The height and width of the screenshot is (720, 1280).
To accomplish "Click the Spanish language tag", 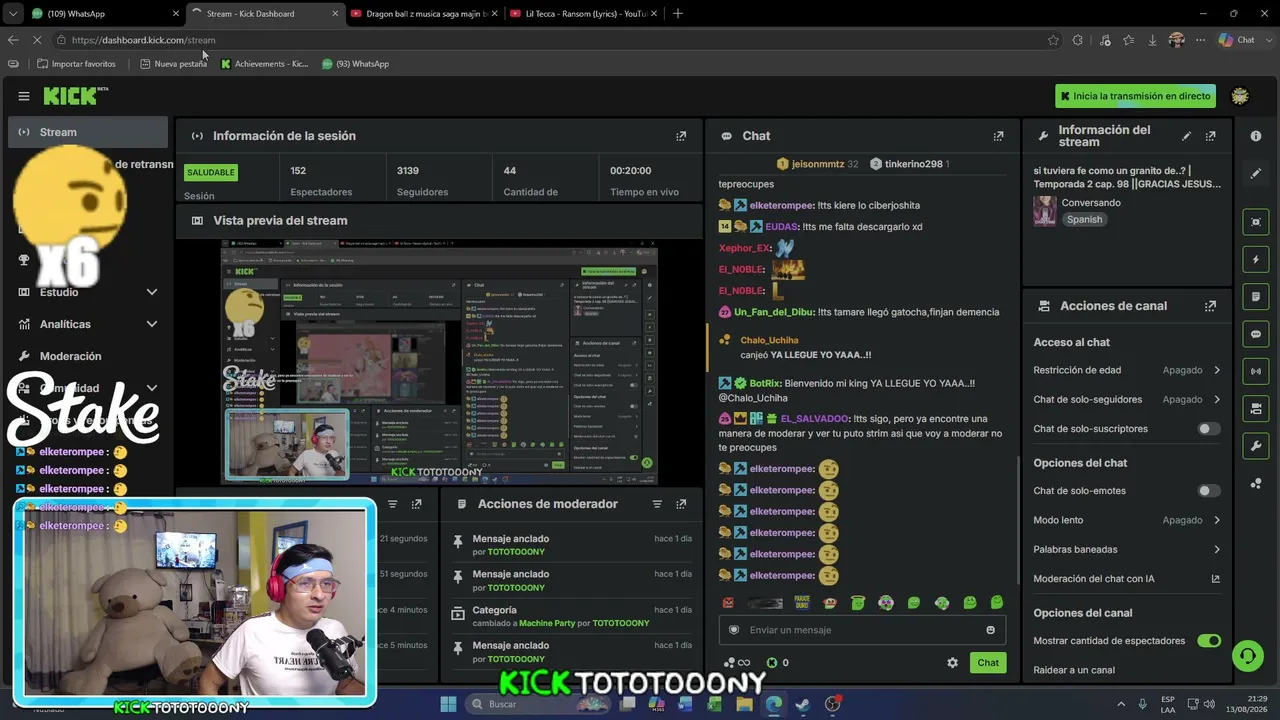I will pos(1084,220).
